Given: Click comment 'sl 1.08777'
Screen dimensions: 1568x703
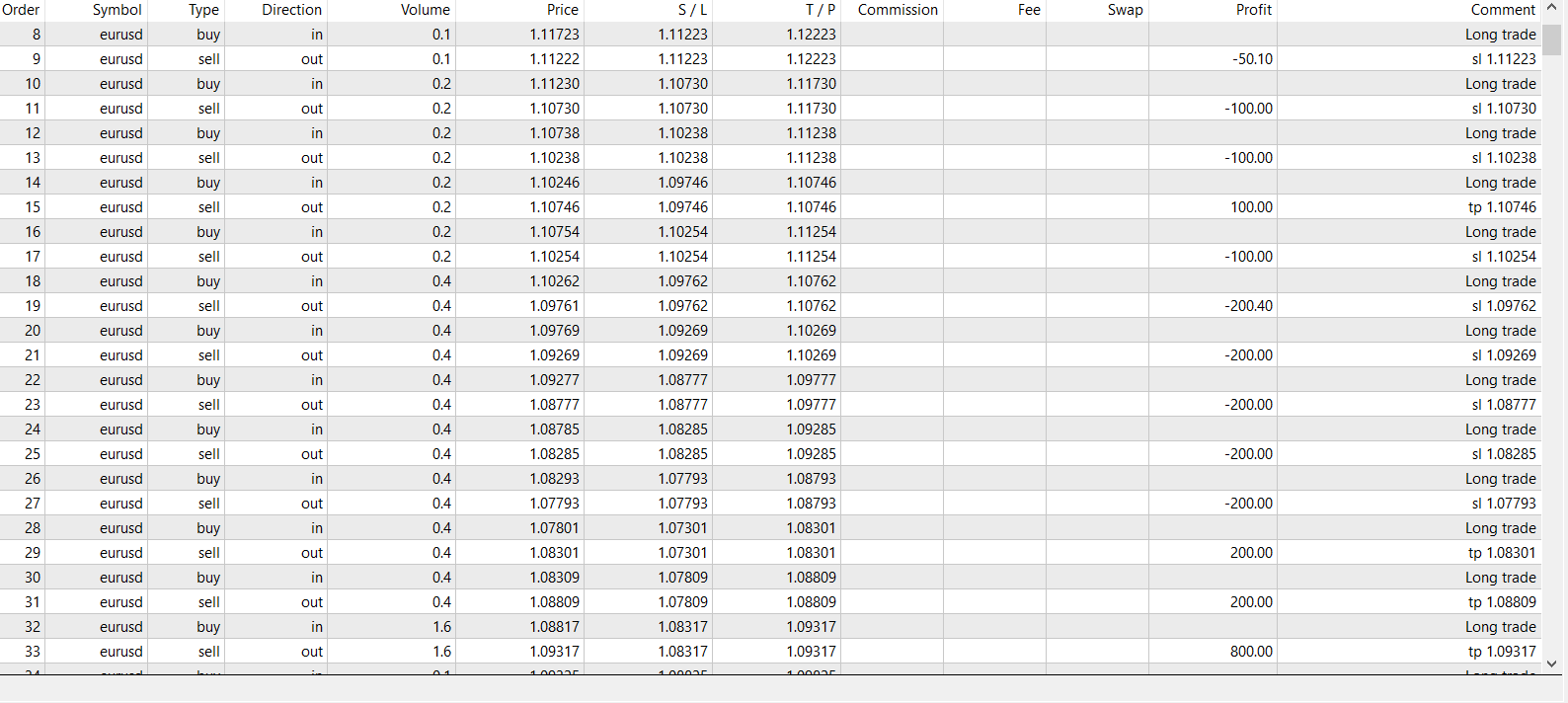Looking at the screenshot, I should pos(1504,405).
